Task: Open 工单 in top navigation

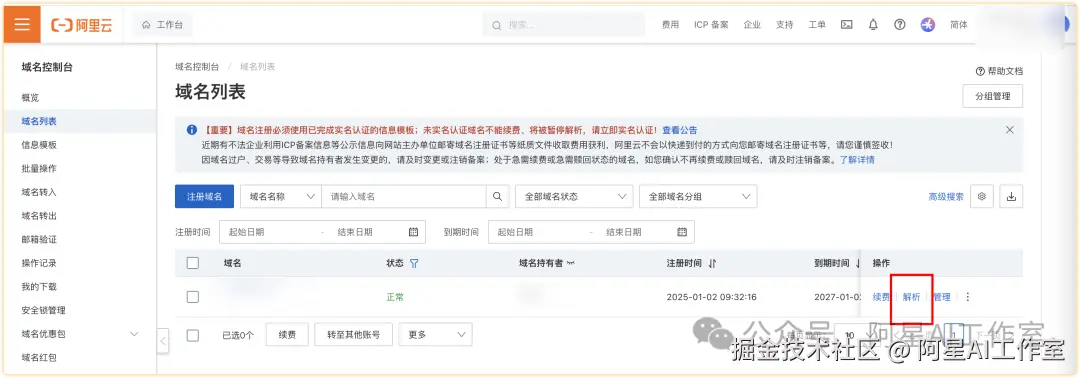Action: (x=817, y=25)
